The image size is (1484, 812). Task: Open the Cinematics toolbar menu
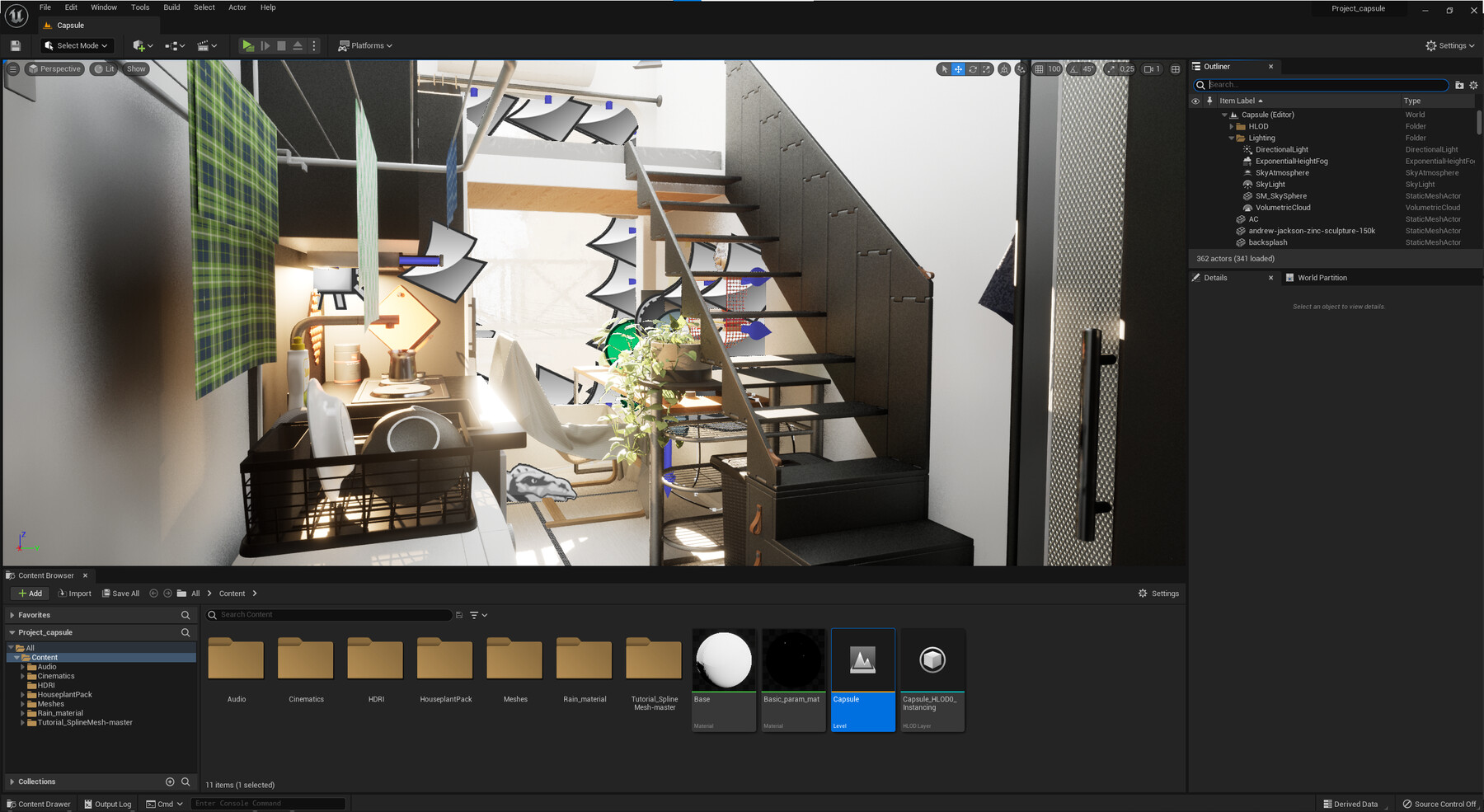pyautogui.click(x=204, y=45)
